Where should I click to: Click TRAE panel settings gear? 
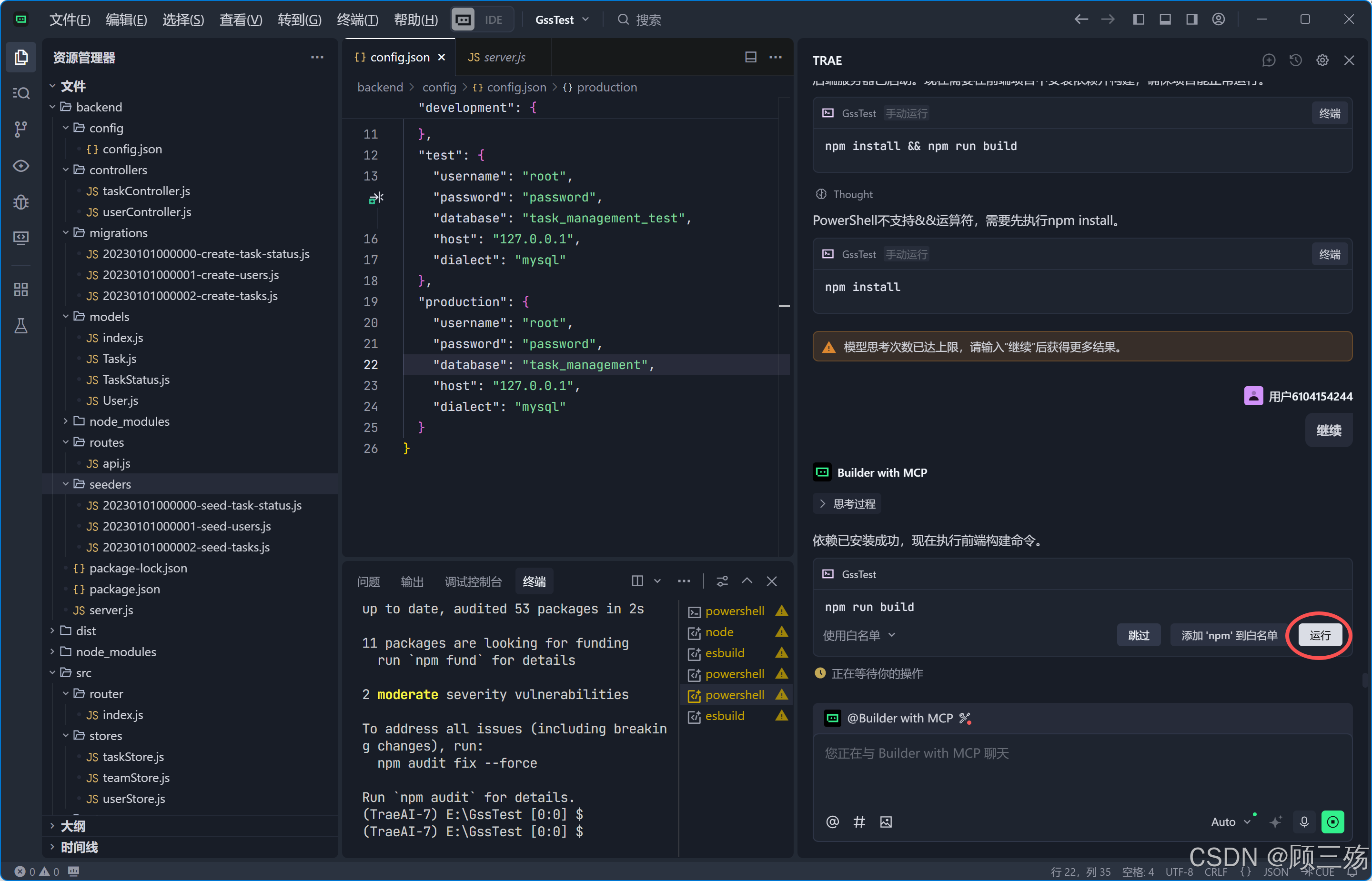pos(1322,60)
